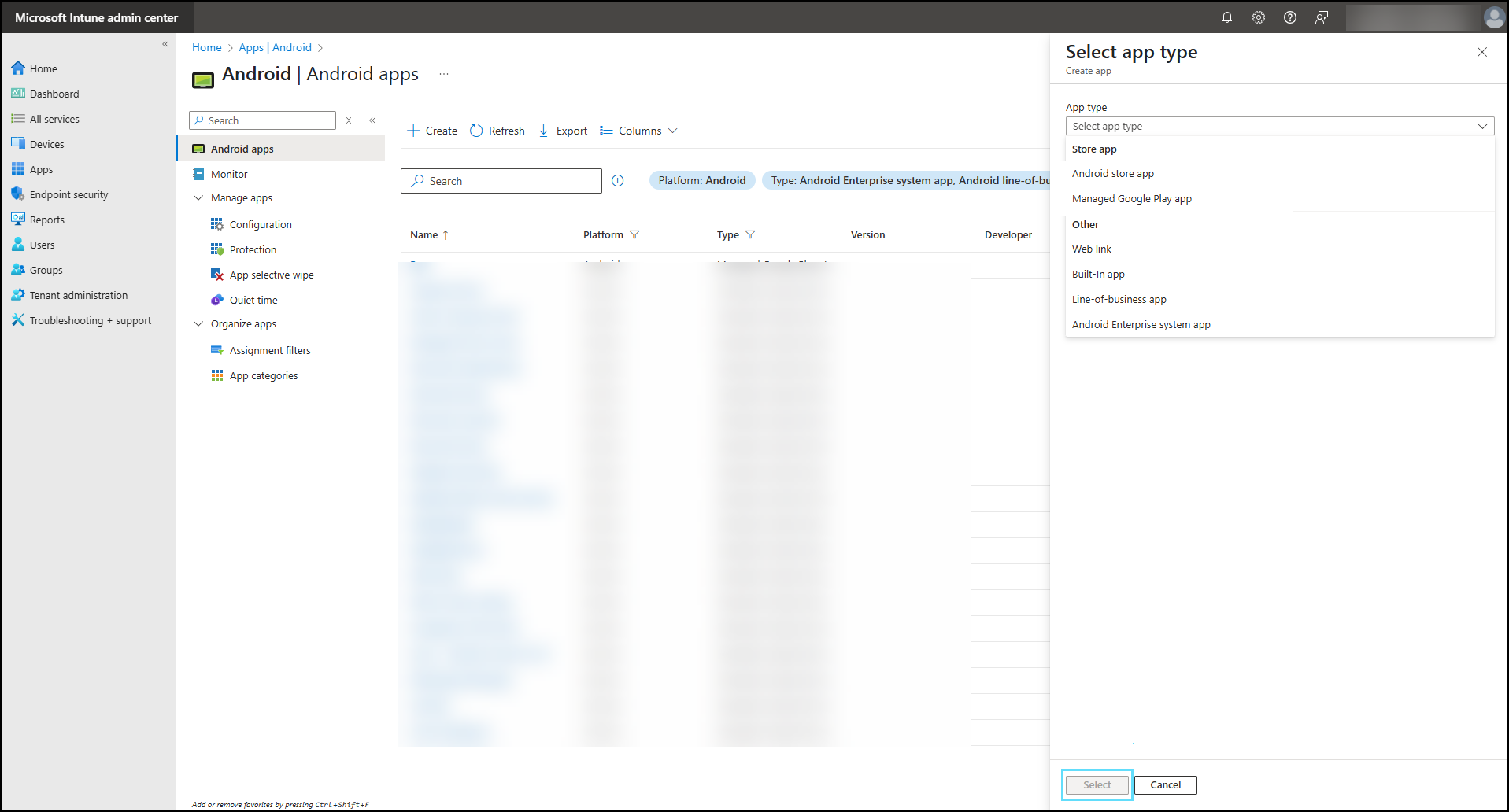
Task: Open the Columns dropdown
Action: coord(638,131)
